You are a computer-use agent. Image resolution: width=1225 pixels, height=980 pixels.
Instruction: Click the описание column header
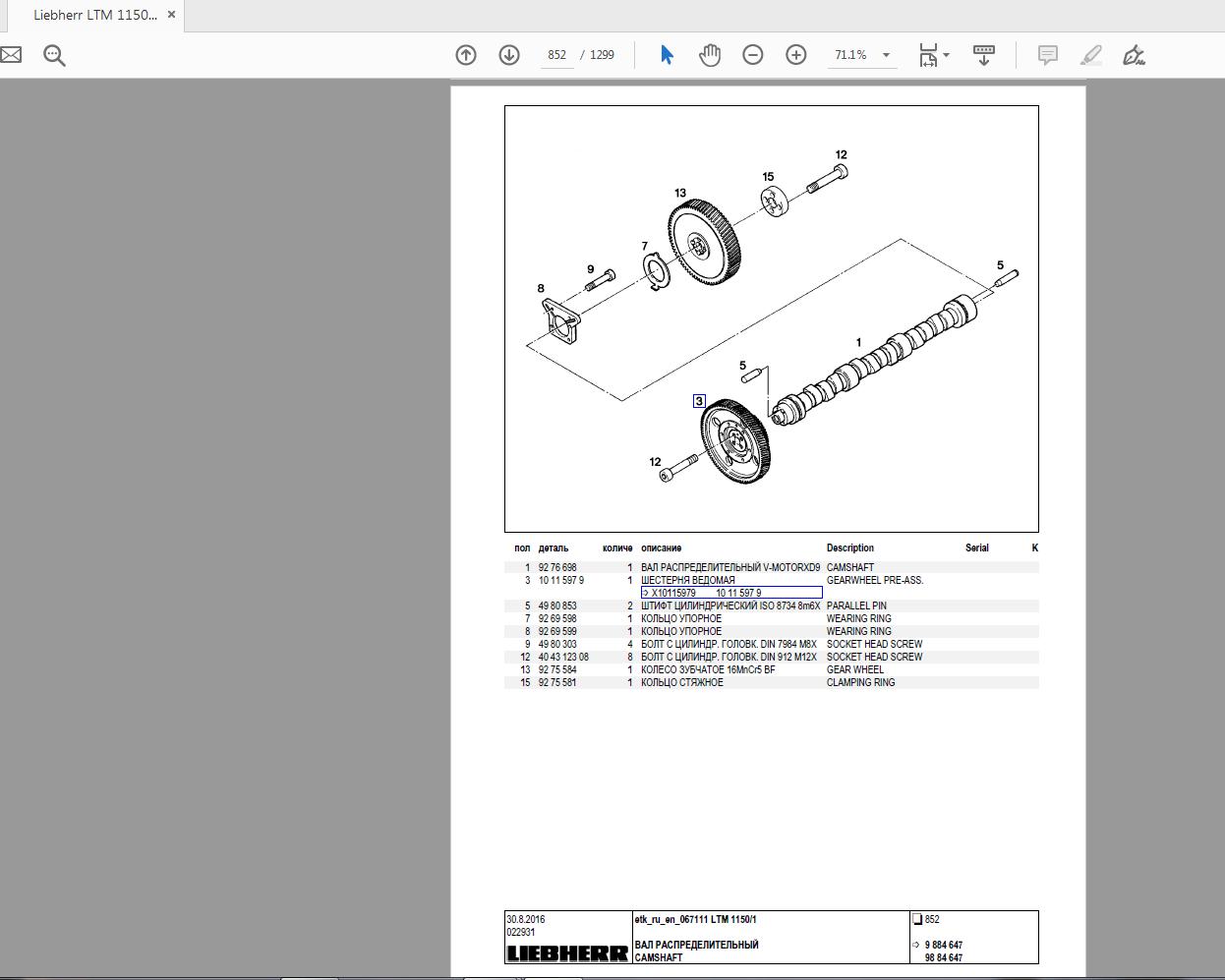click(662, 548)
